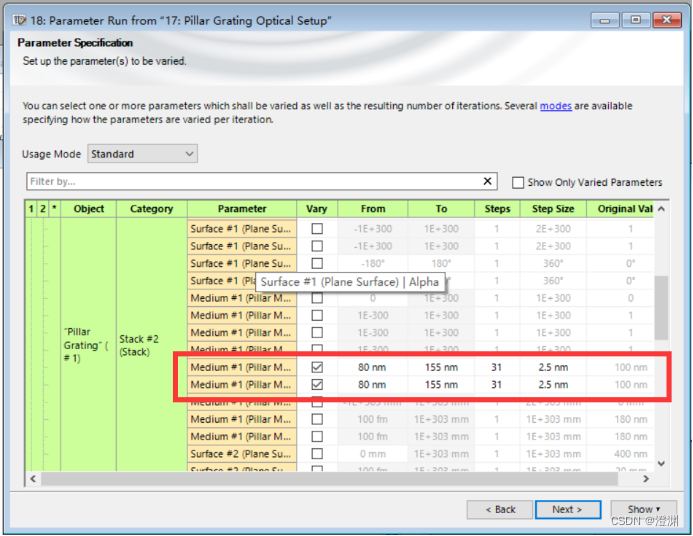Click the To column header

click(441, 209)
